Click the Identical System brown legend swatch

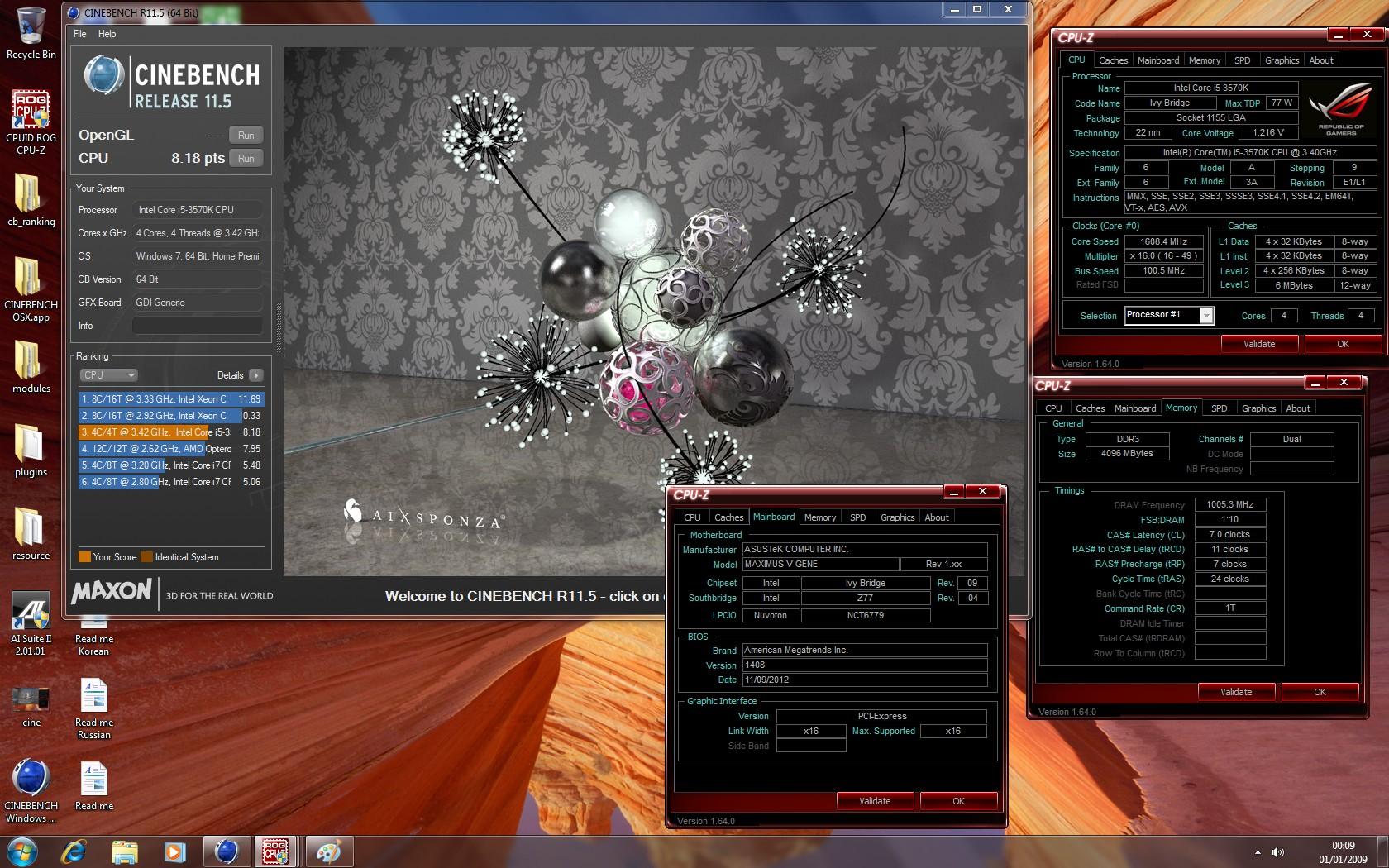pyautogui.click(x=147, y=557)
